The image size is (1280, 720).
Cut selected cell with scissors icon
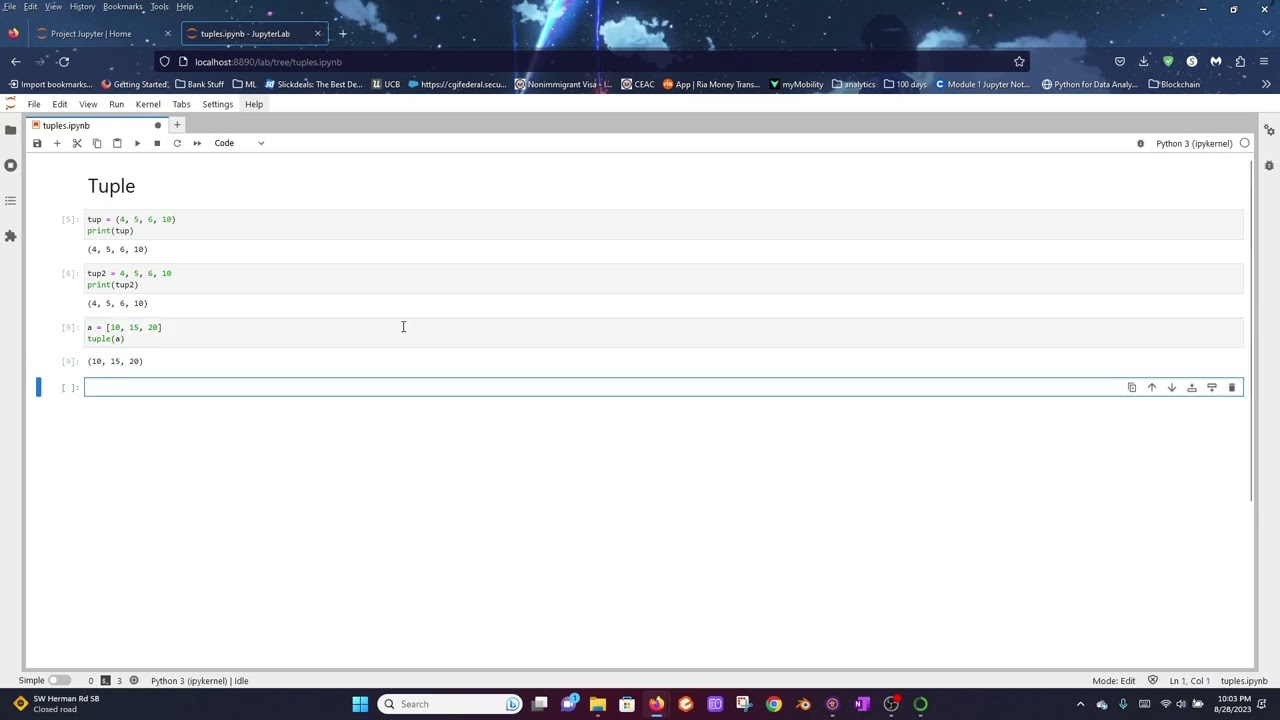click(x=77, y=143)
